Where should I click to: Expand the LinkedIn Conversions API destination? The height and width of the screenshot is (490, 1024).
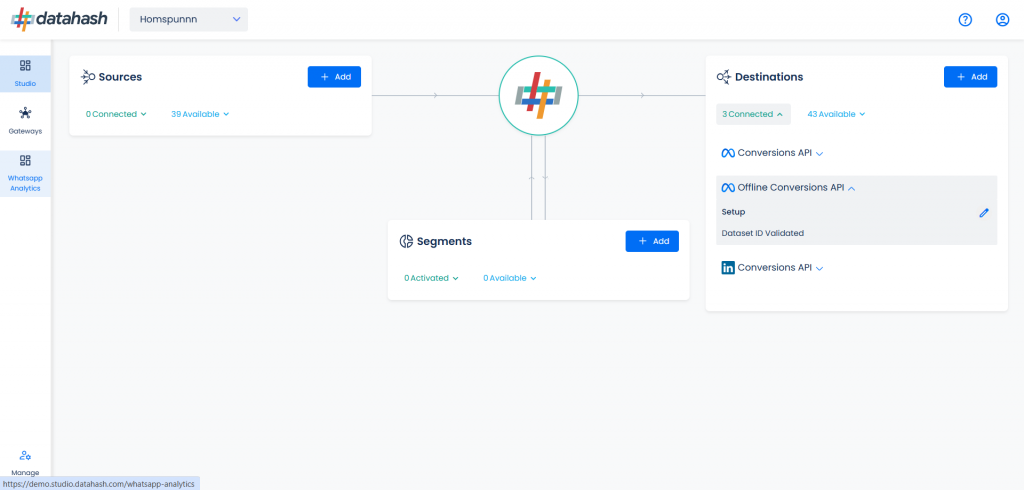772,268
